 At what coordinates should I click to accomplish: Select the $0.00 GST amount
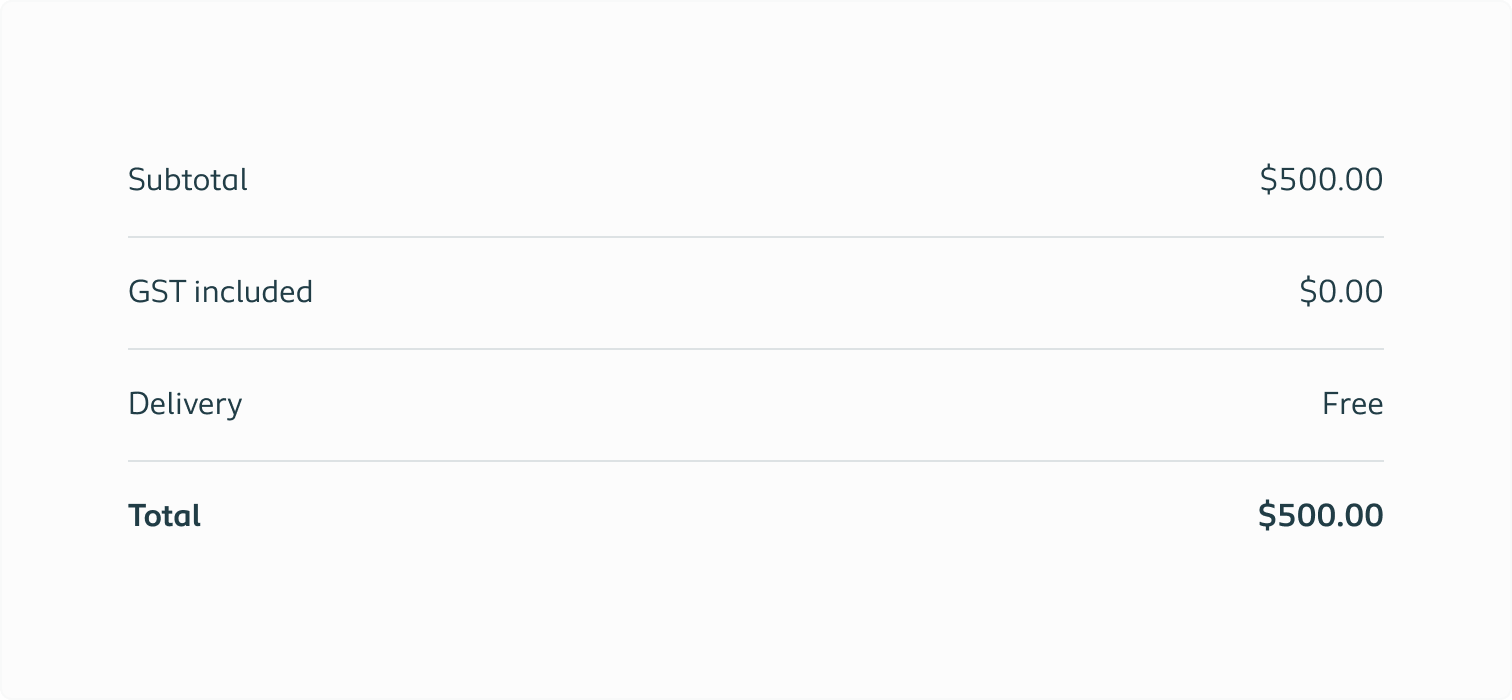[x=1341, y=292]
